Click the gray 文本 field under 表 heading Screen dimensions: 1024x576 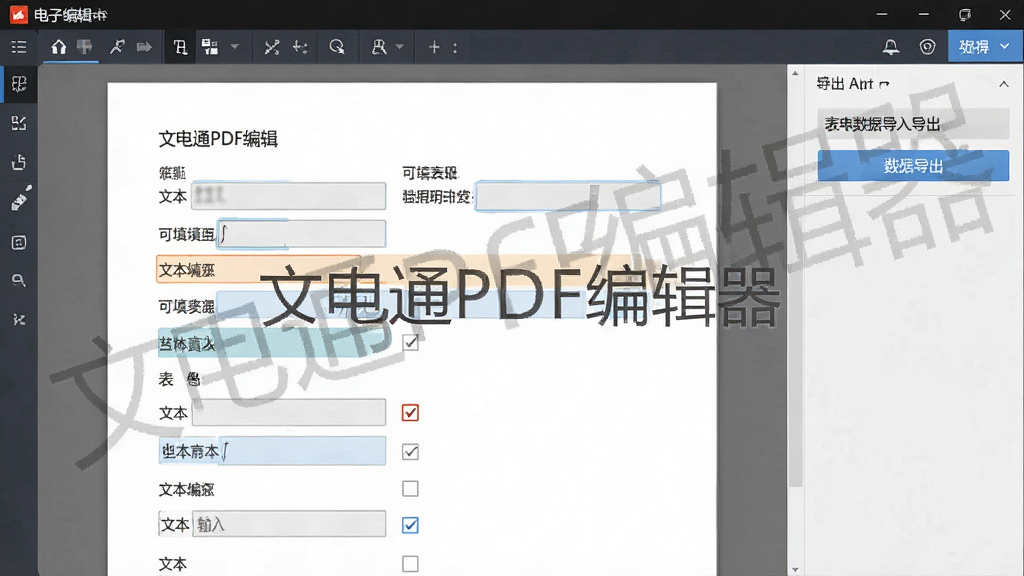coord(288,413)
